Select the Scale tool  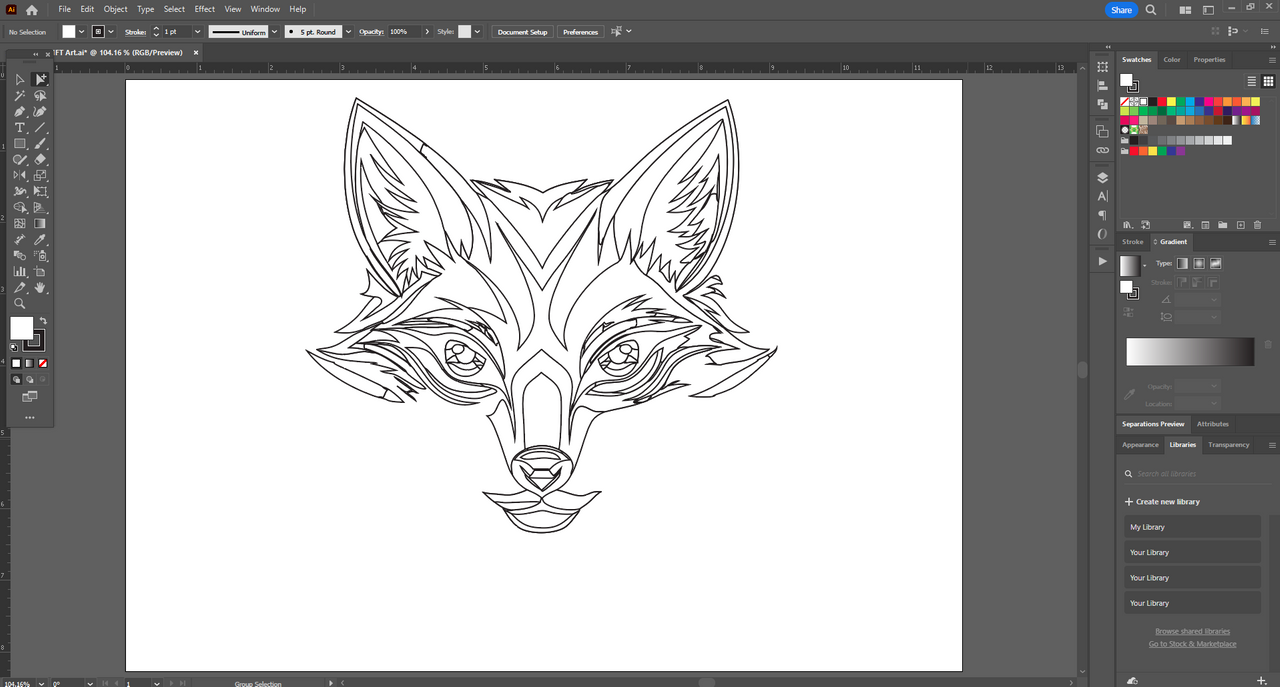(40, 176)
